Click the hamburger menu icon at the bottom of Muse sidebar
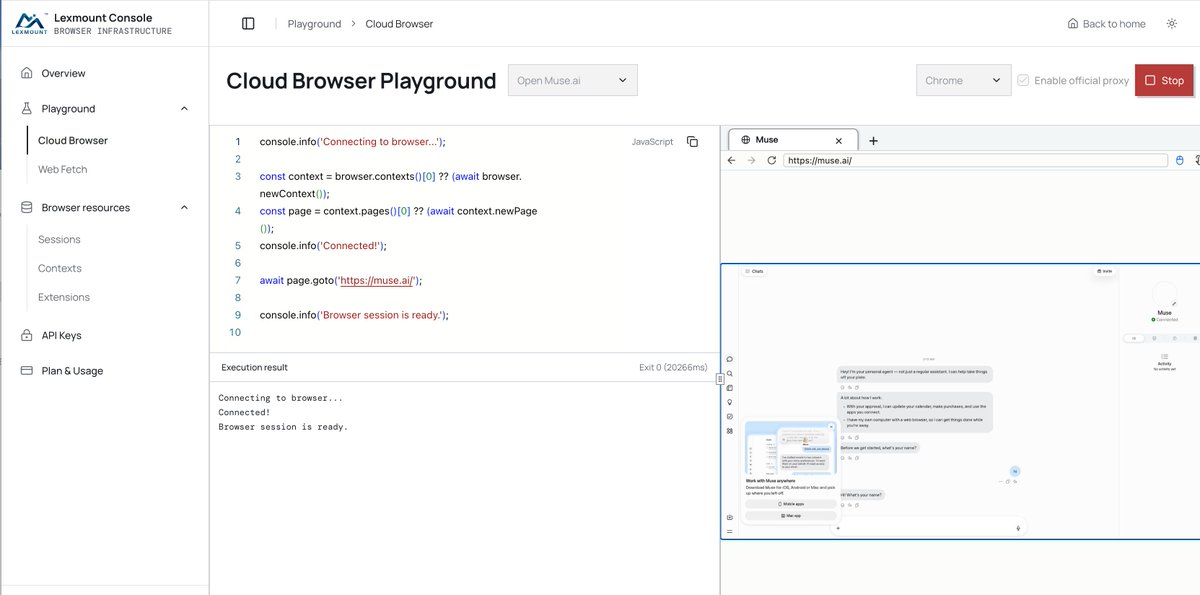The image size is (1200, 595). point(730,531)
